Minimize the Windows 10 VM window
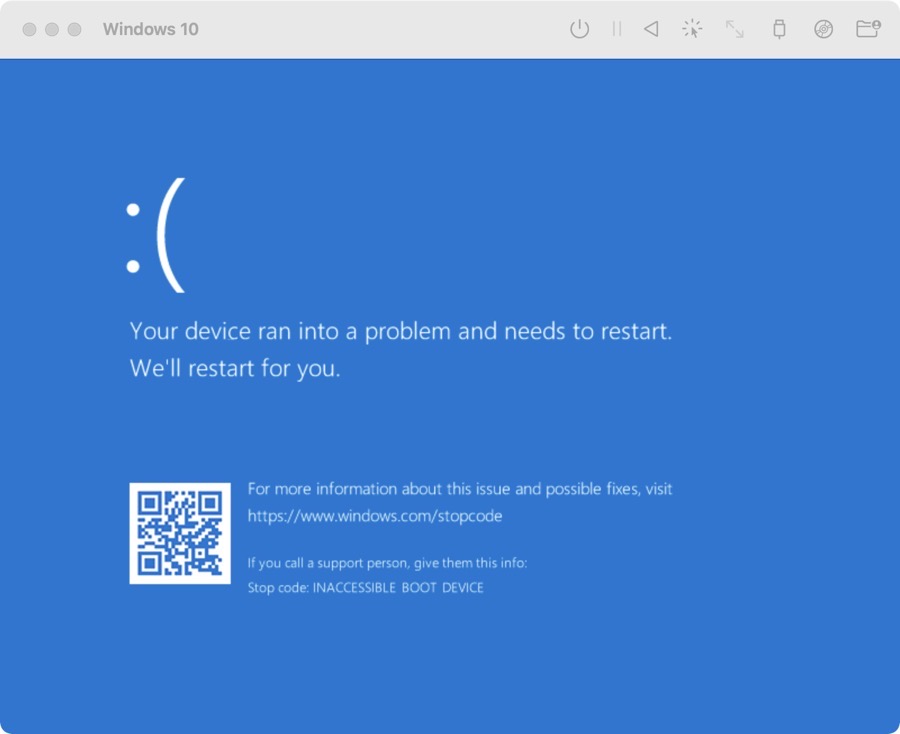The height and width of the screenshot is (734, 900). tap(52, 29)
